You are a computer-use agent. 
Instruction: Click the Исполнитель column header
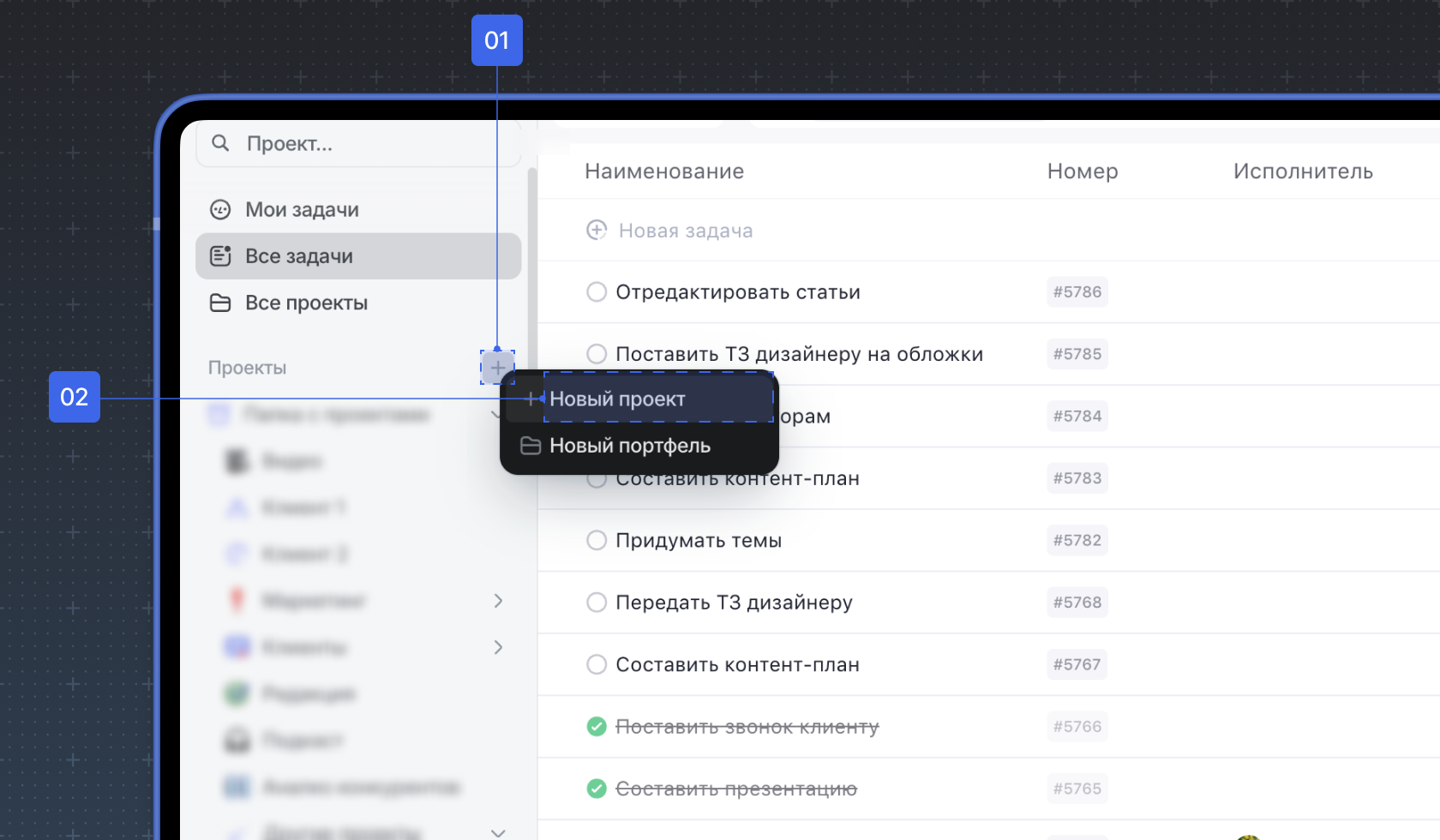tap(1303, 171)
